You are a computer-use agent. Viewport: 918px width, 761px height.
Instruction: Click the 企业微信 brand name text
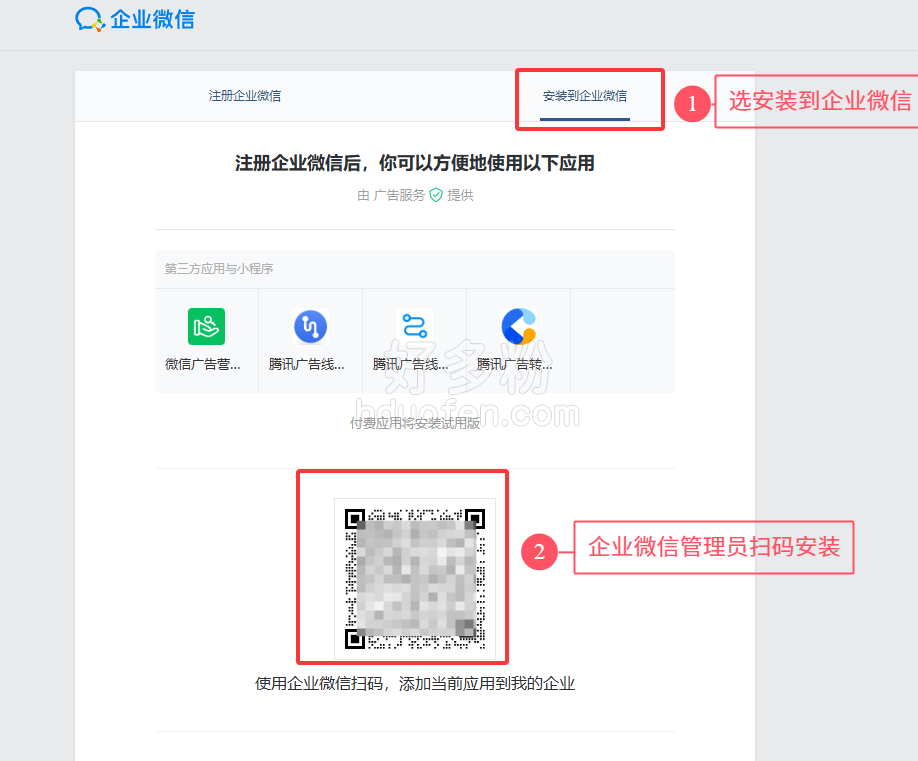click(x=152, y=19)
